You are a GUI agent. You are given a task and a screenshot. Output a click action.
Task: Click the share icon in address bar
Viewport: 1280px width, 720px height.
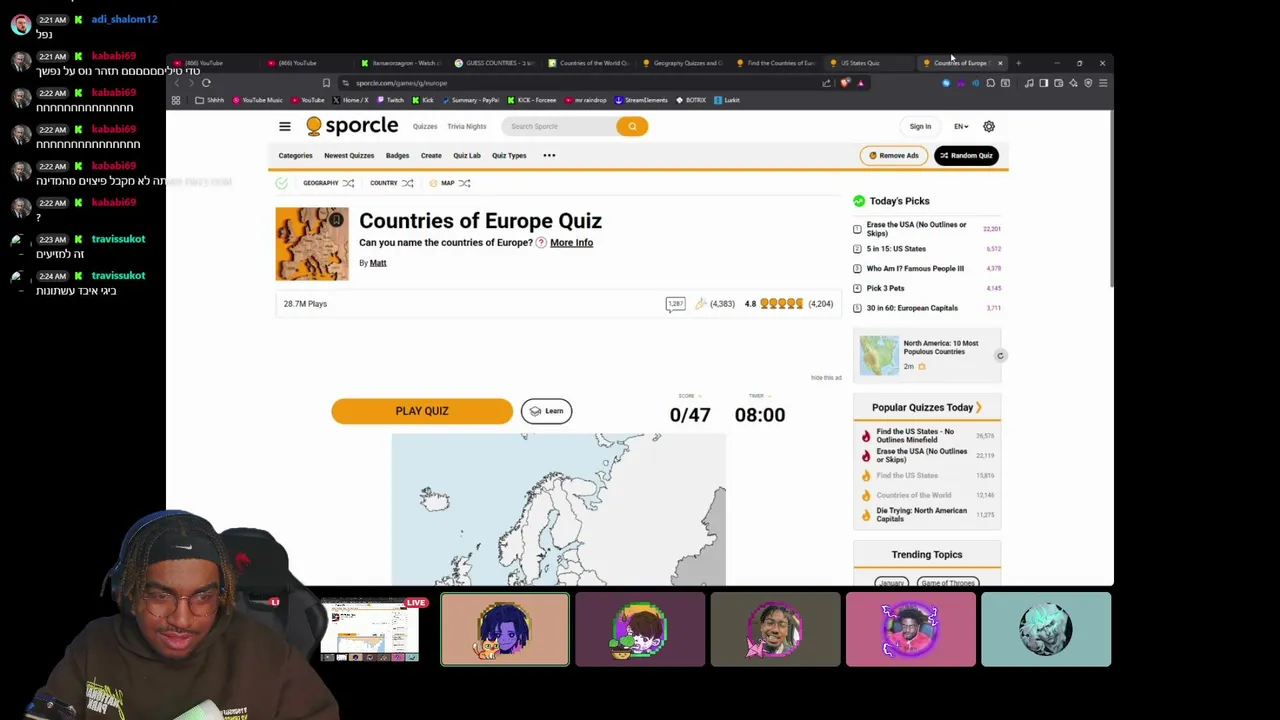point(826,83)
